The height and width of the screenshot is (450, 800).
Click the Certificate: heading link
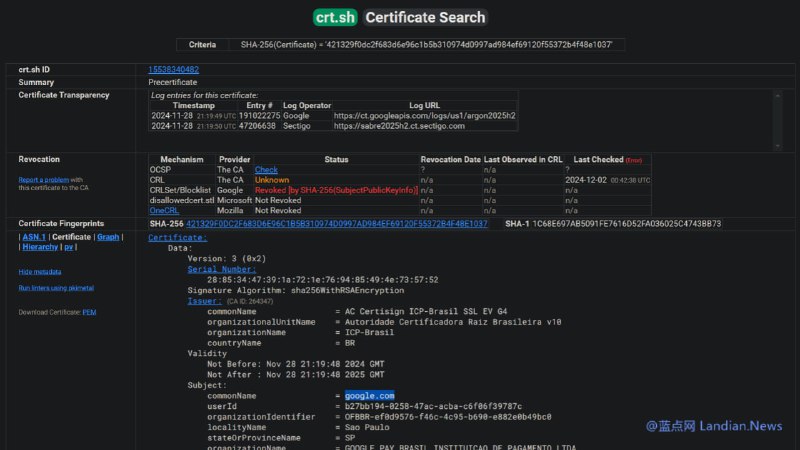(x=177, y=238)
